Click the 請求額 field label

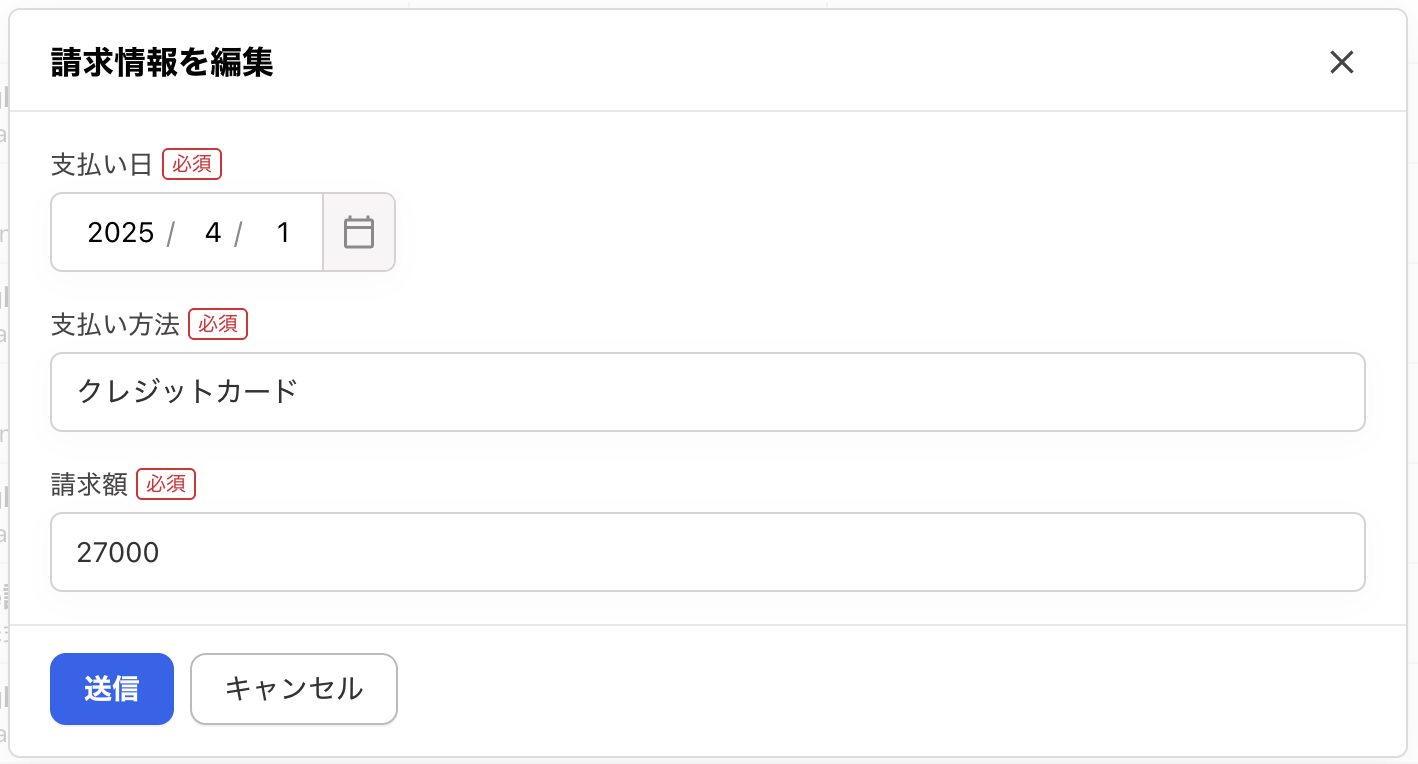[89, 484]
